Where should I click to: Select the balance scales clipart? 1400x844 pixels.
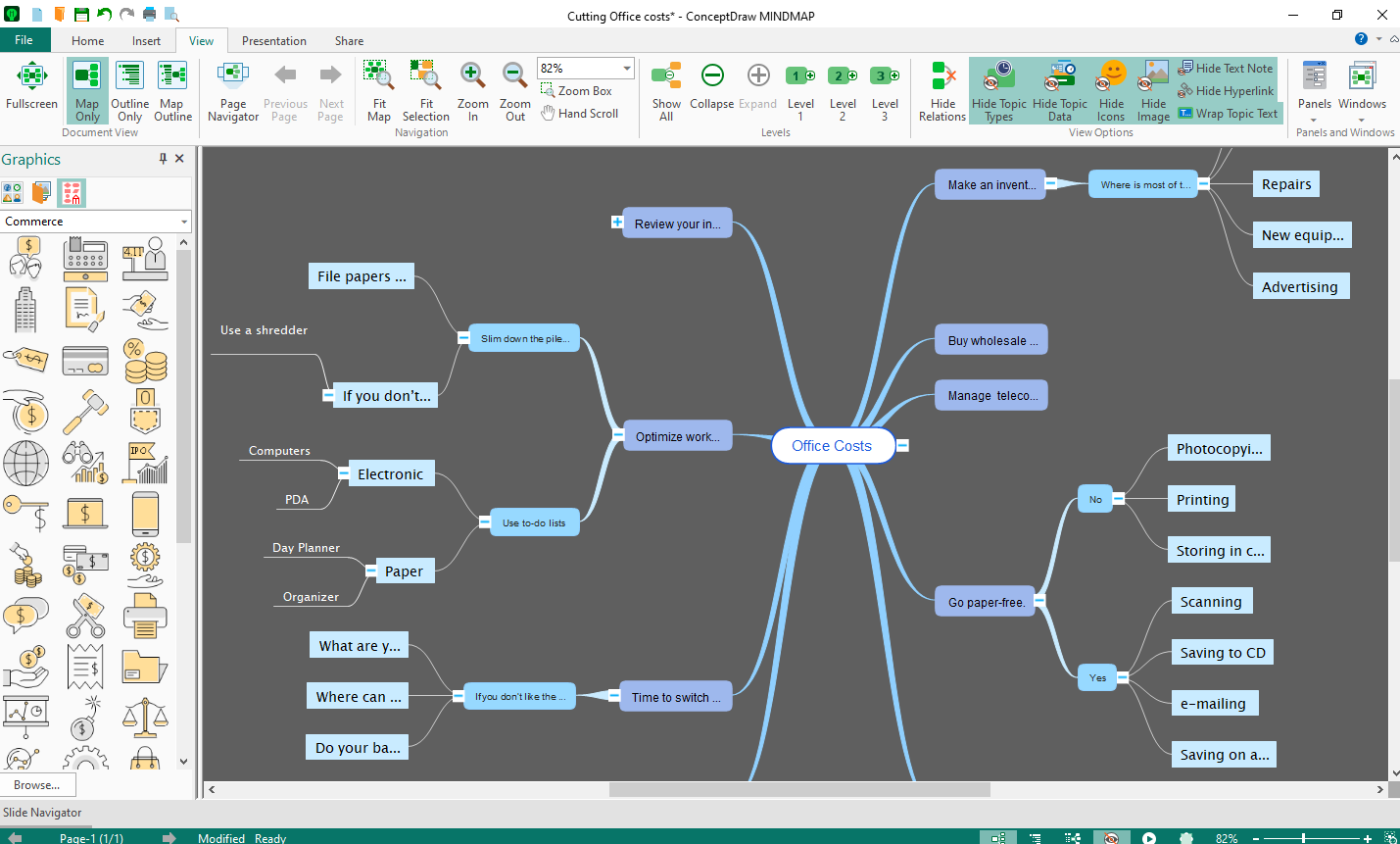click(145, 718)
